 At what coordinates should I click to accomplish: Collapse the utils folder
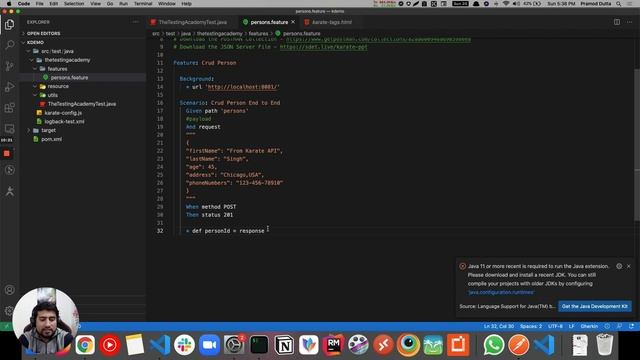click(53, 95)
